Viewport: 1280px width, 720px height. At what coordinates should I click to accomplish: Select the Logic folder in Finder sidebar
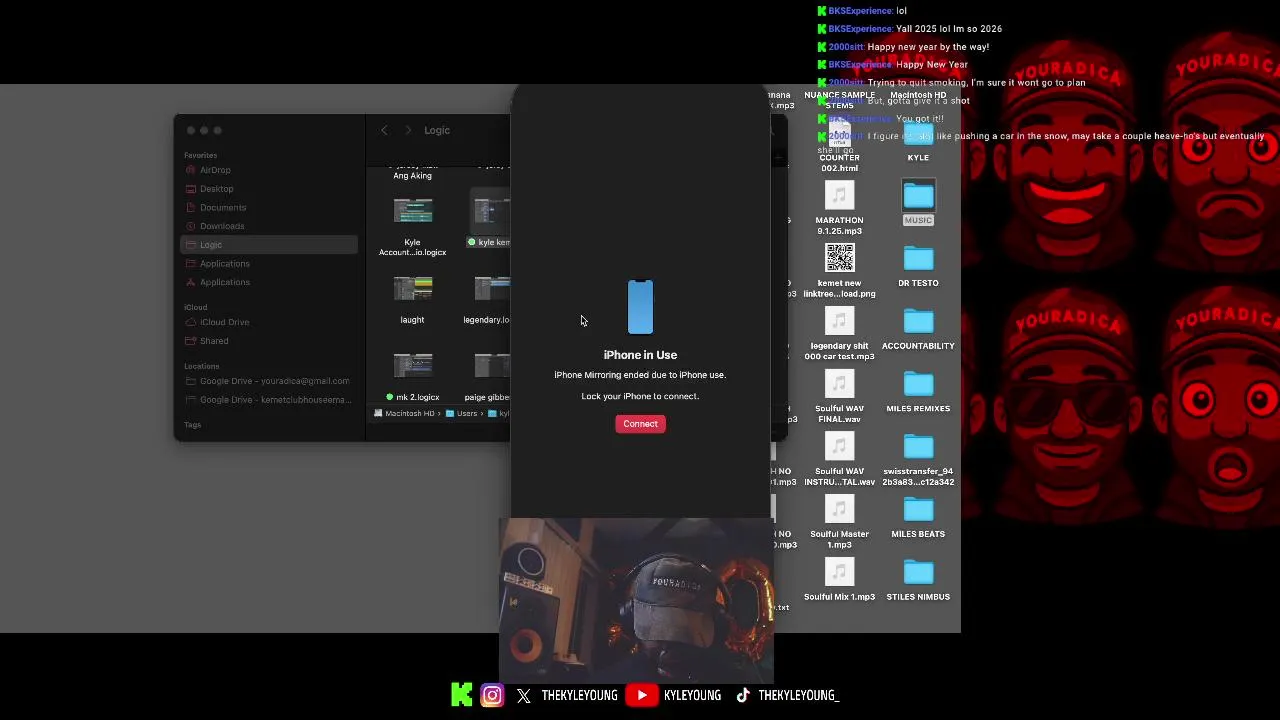[x=268, y=245]
